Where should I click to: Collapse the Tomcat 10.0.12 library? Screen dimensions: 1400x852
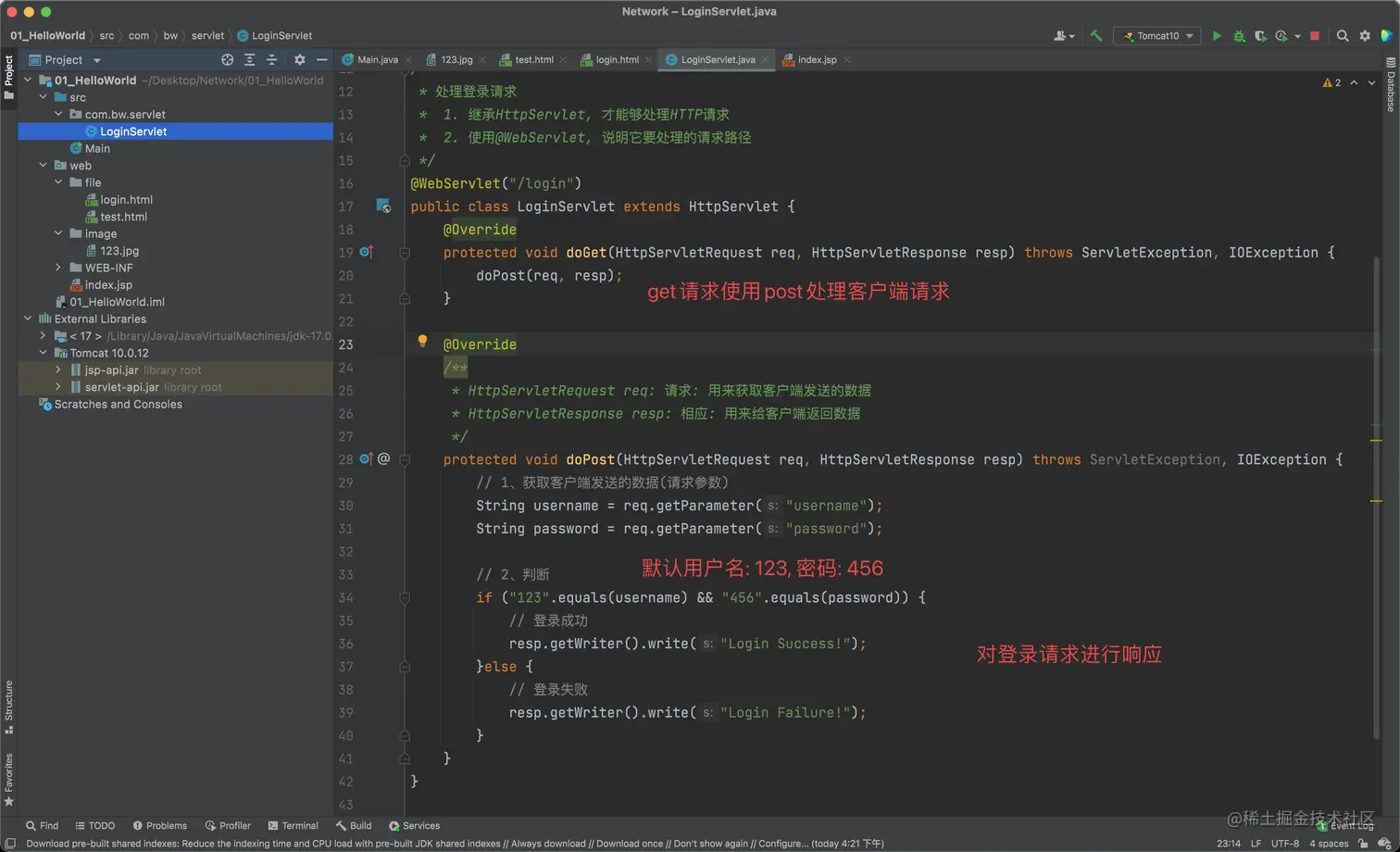(x=43, y=353)
